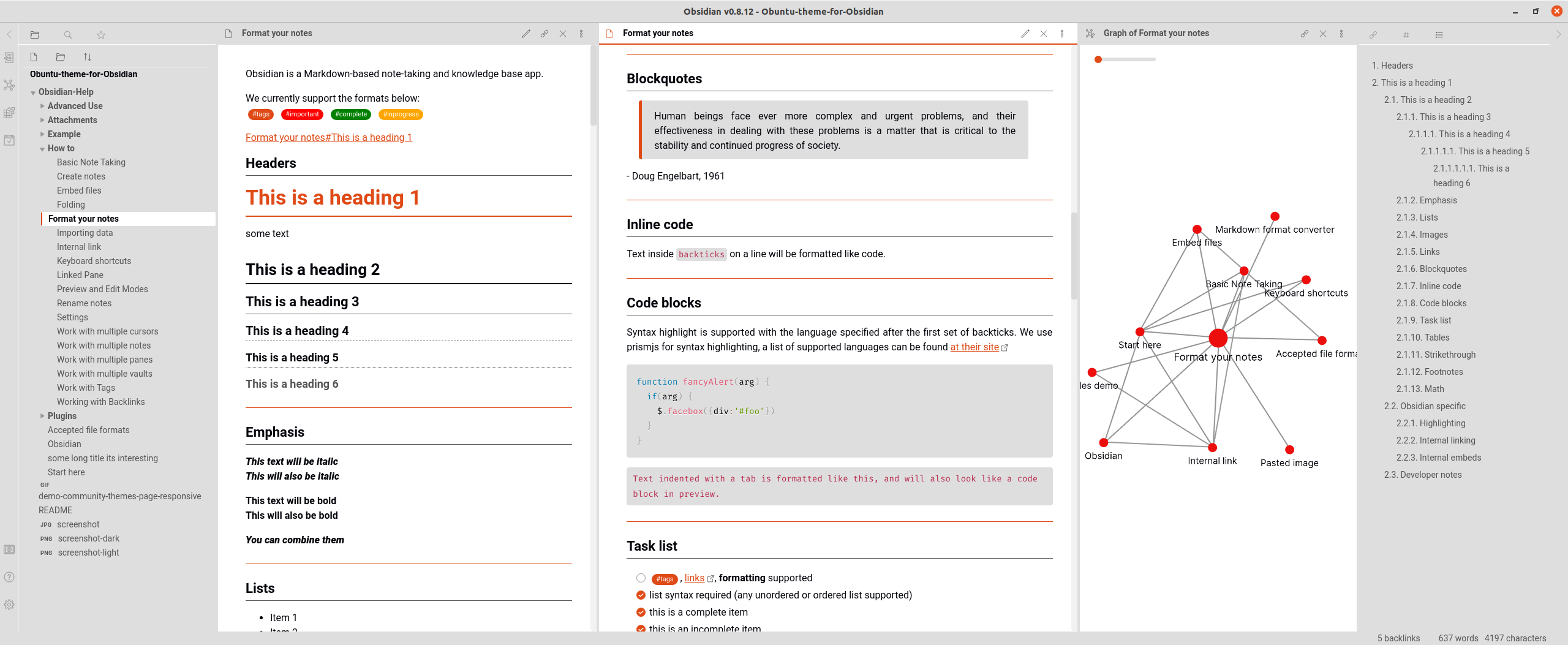This screenshot has height=645, width=1568.
Task: Open settings gear in the ribbon
Action: pos(9,605)
